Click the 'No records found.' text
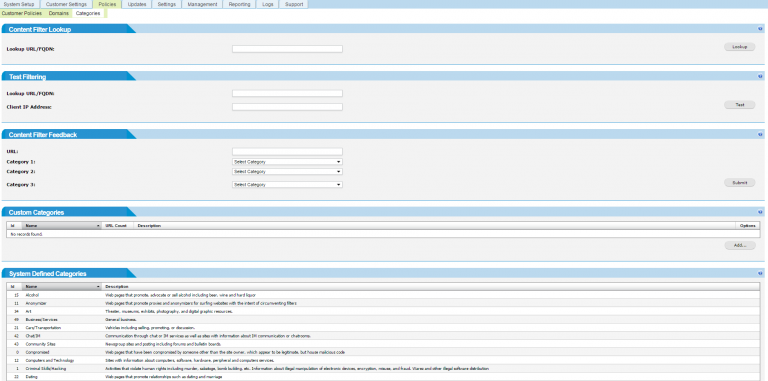Screen dimensions: 768x381 point(26,235)
